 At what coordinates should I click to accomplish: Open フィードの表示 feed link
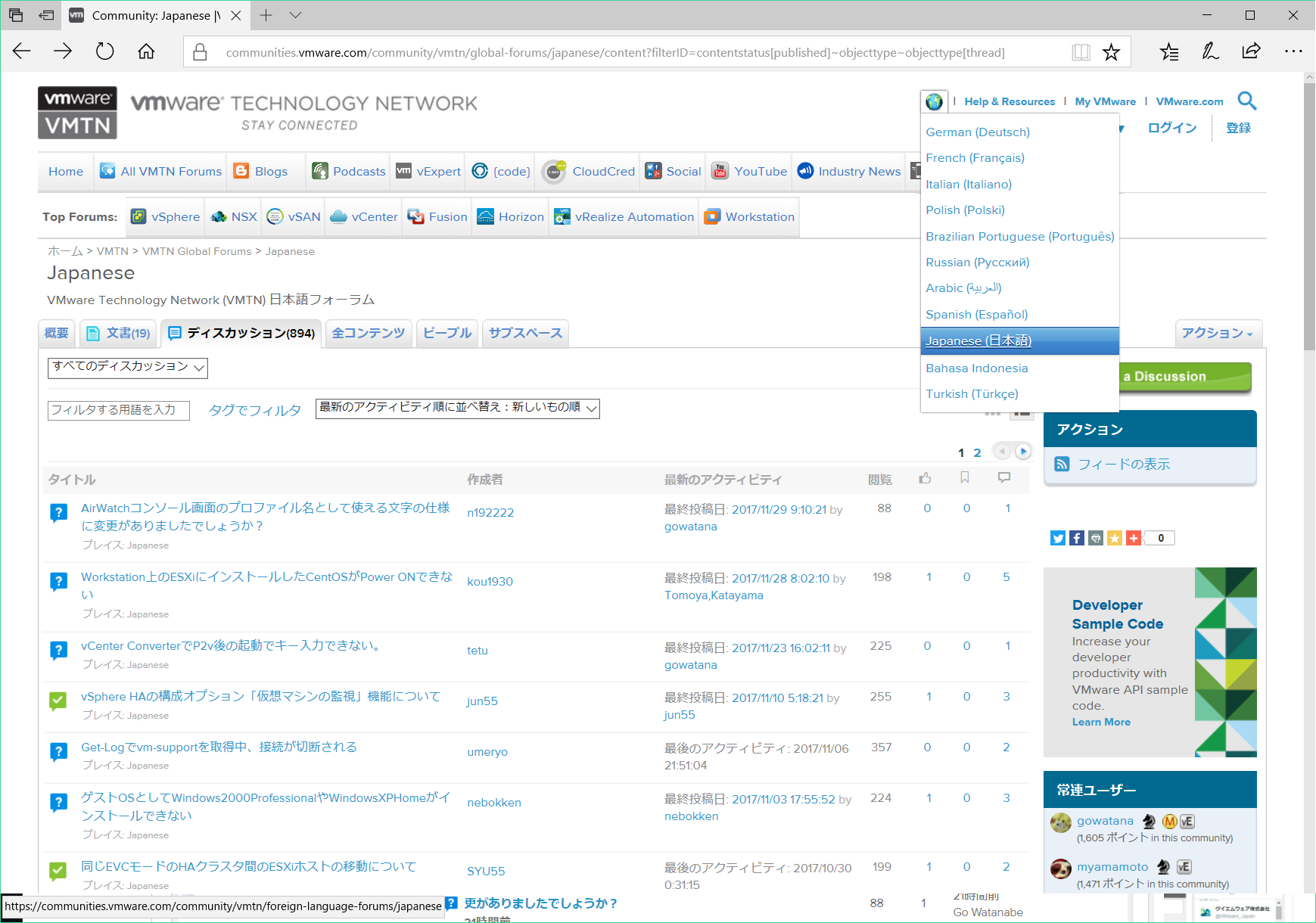click(x=1124, y=464)
